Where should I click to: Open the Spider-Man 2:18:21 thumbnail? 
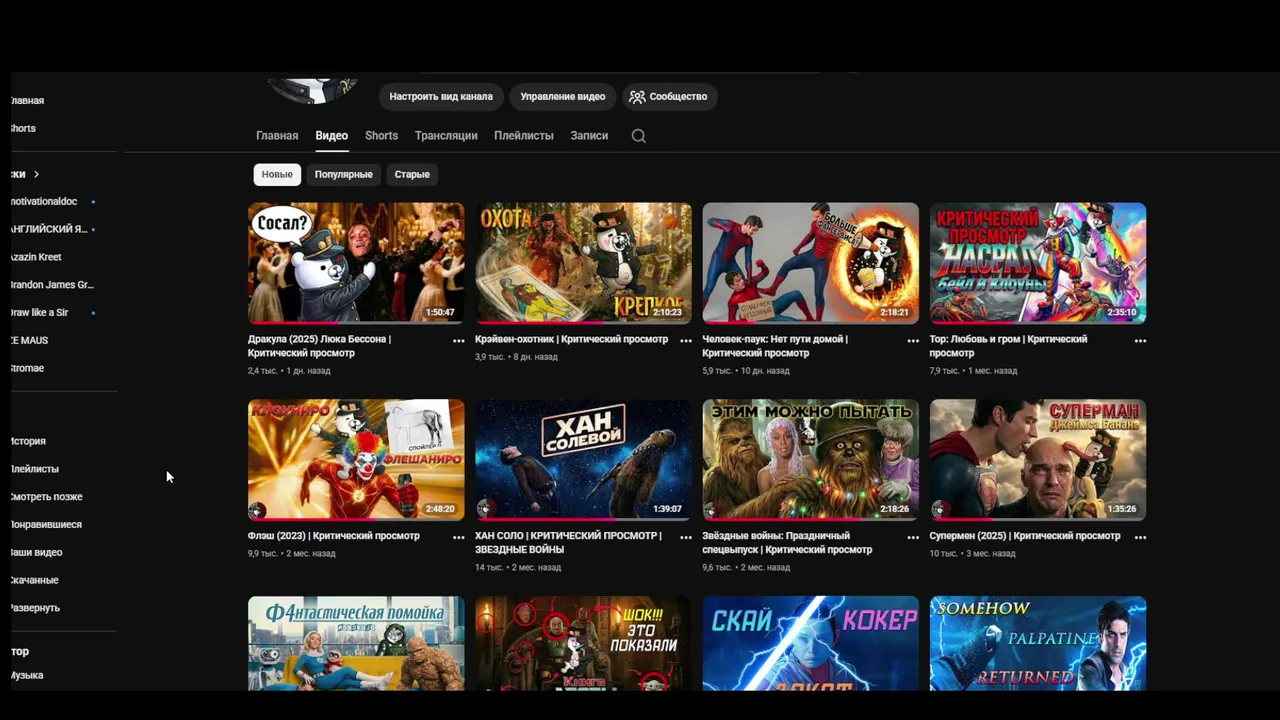[x=810, y=263]
